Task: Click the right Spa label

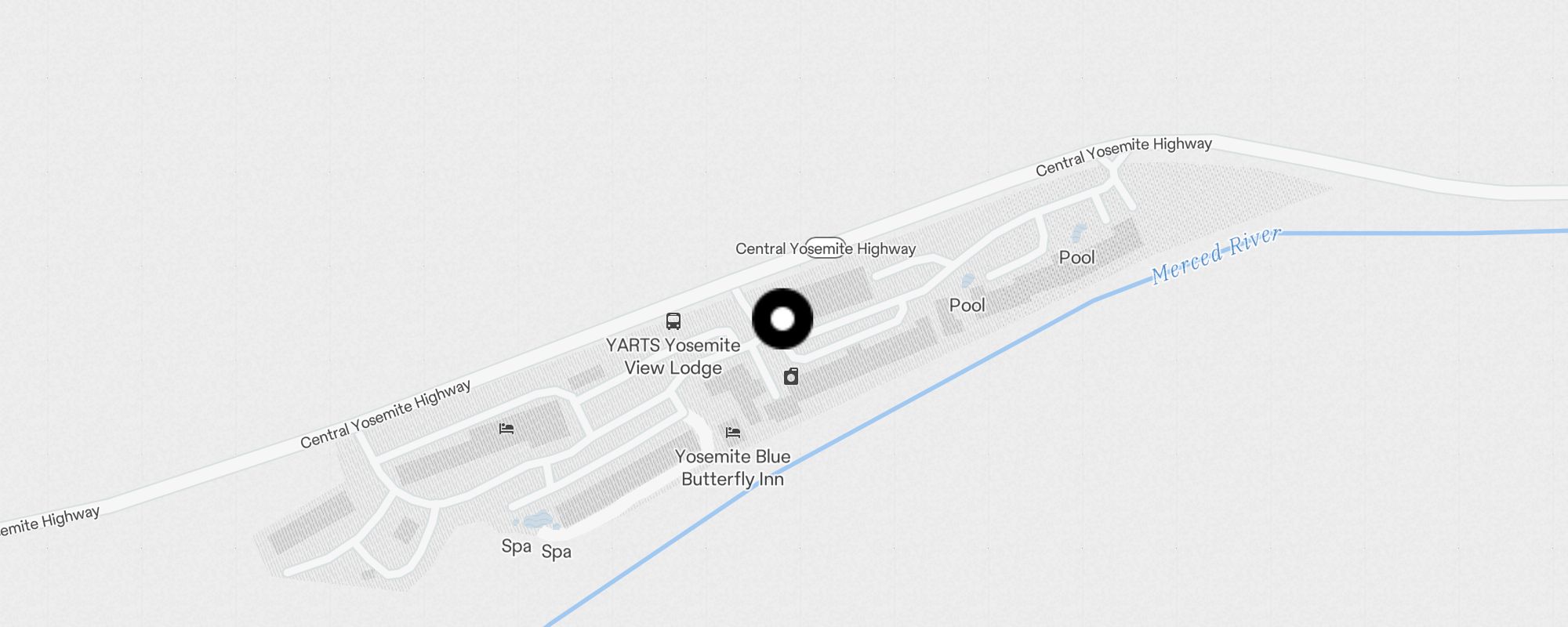Action: 557,552
